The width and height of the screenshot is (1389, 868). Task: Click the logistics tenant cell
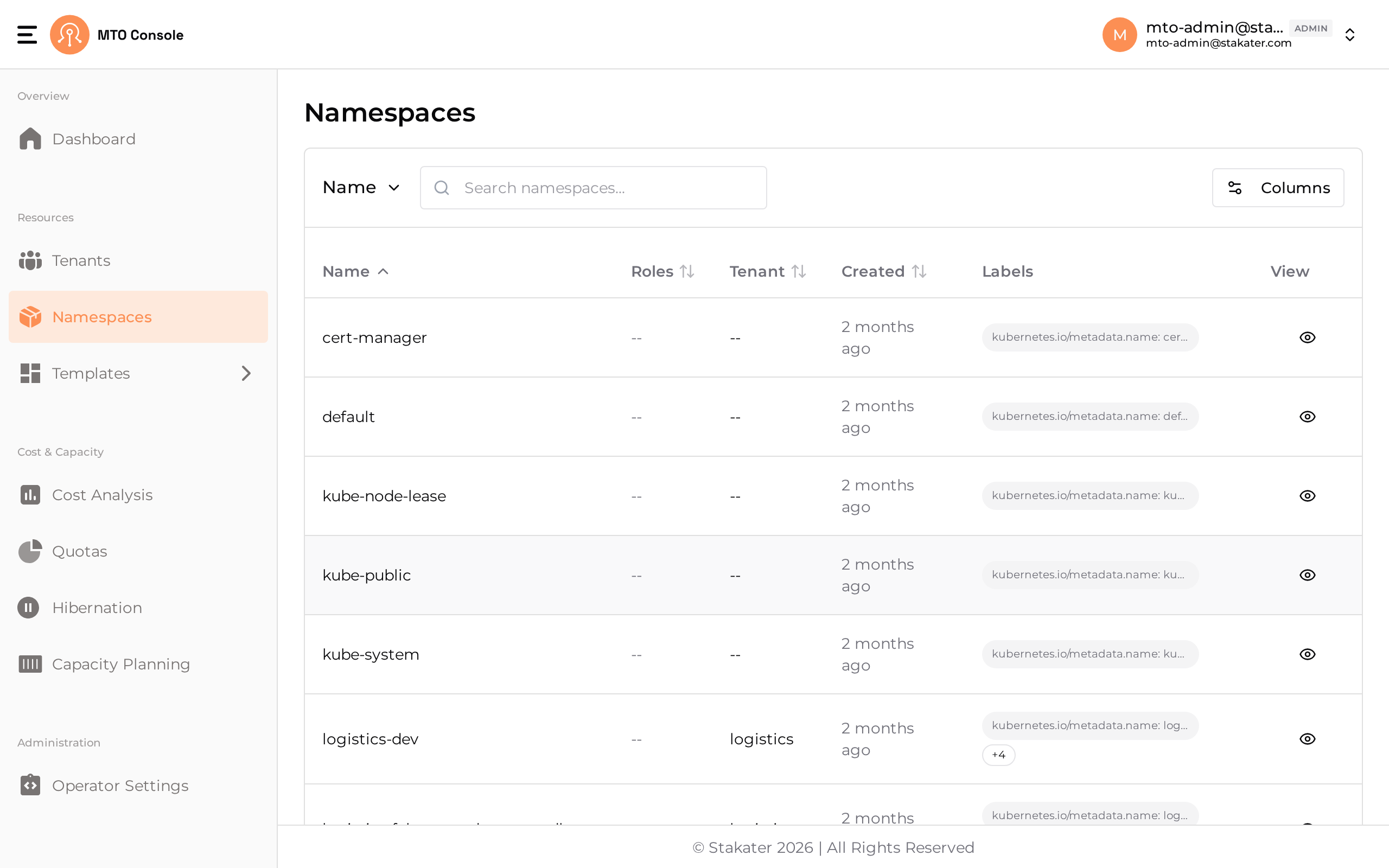click(761, 739)
